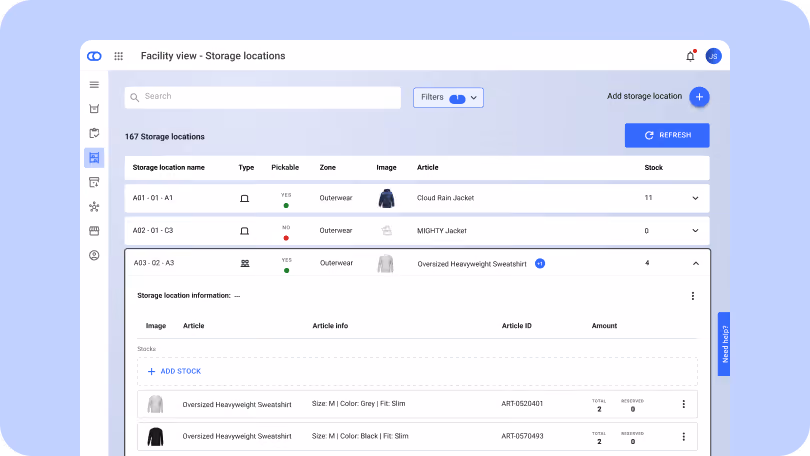
Task: Click the REFRESH button
Action: tap(667, 135)
